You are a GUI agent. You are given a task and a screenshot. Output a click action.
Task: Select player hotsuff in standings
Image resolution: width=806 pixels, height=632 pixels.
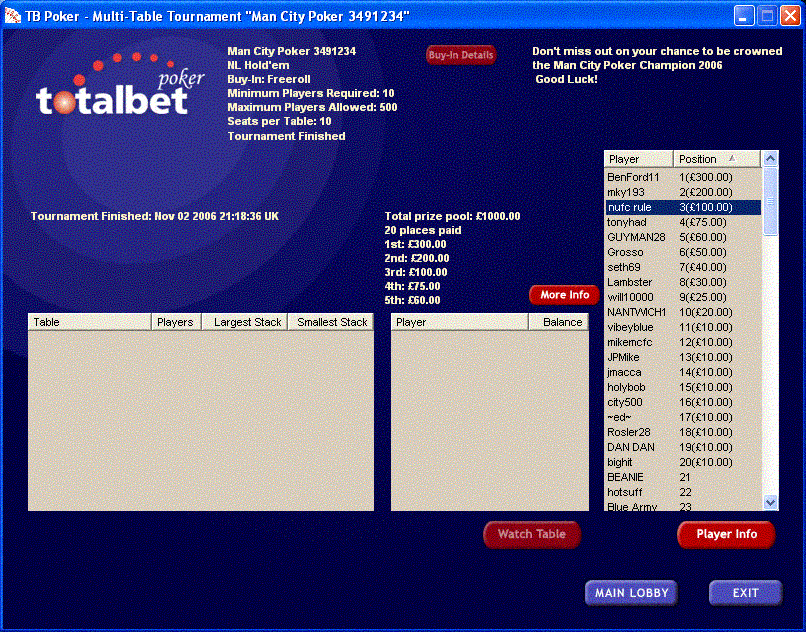625,492
